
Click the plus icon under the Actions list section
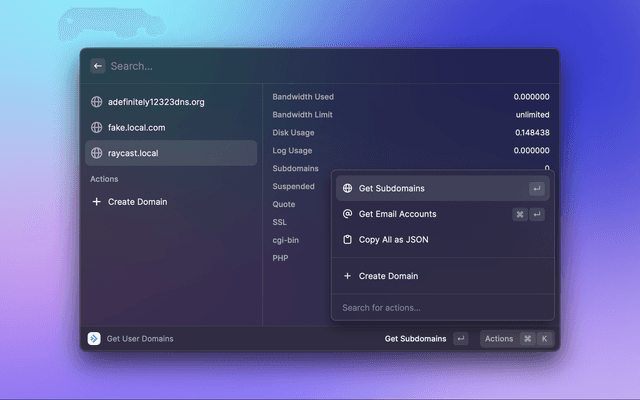coord(97,202)
